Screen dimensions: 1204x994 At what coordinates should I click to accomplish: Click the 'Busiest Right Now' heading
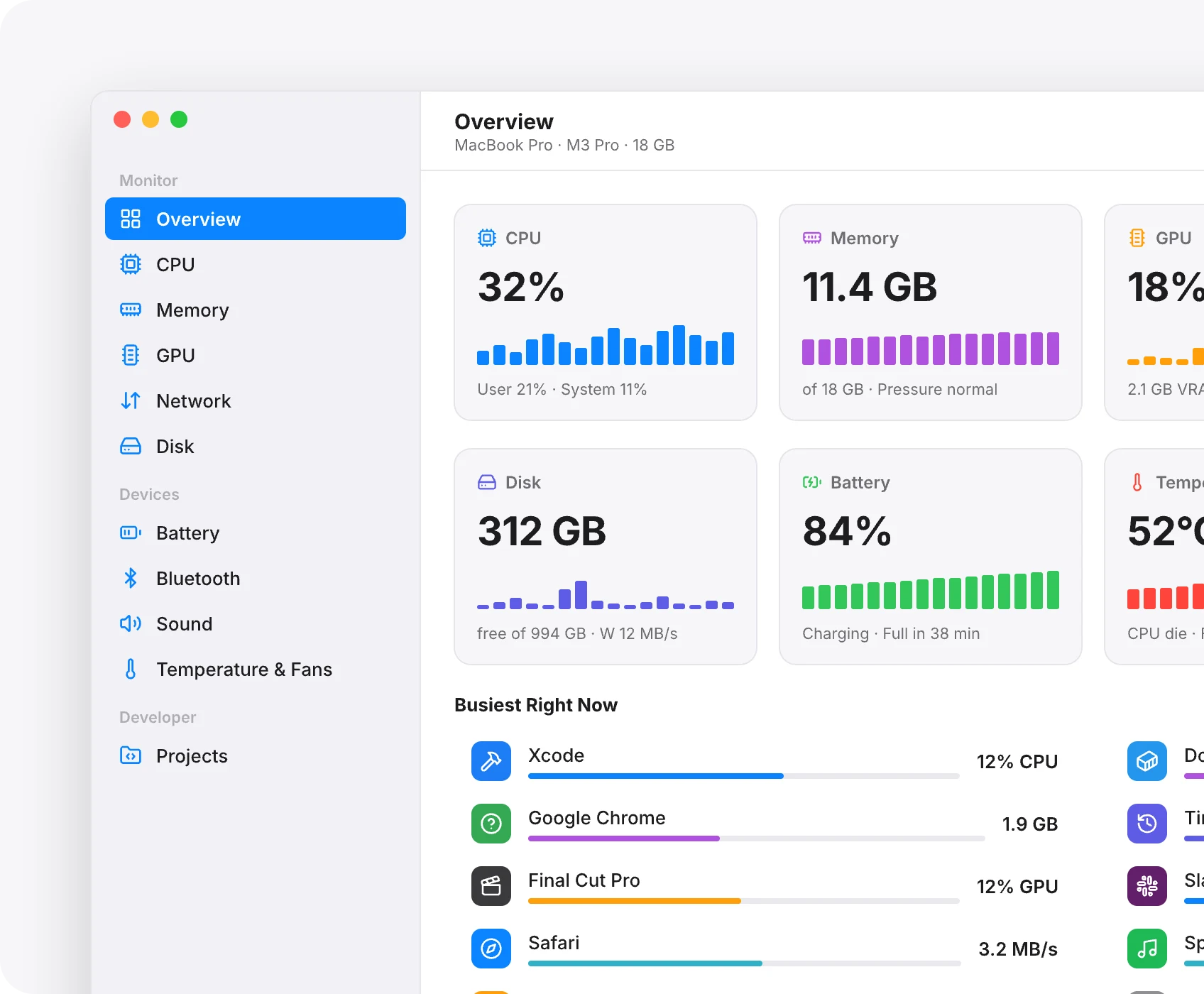click(x=536, y=705)
